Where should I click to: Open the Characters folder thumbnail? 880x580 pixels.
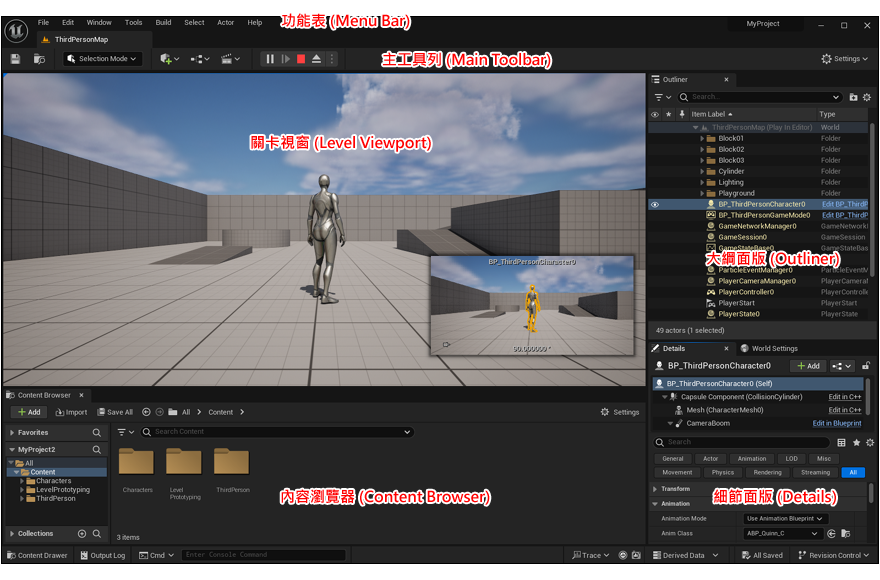point(136,462)
